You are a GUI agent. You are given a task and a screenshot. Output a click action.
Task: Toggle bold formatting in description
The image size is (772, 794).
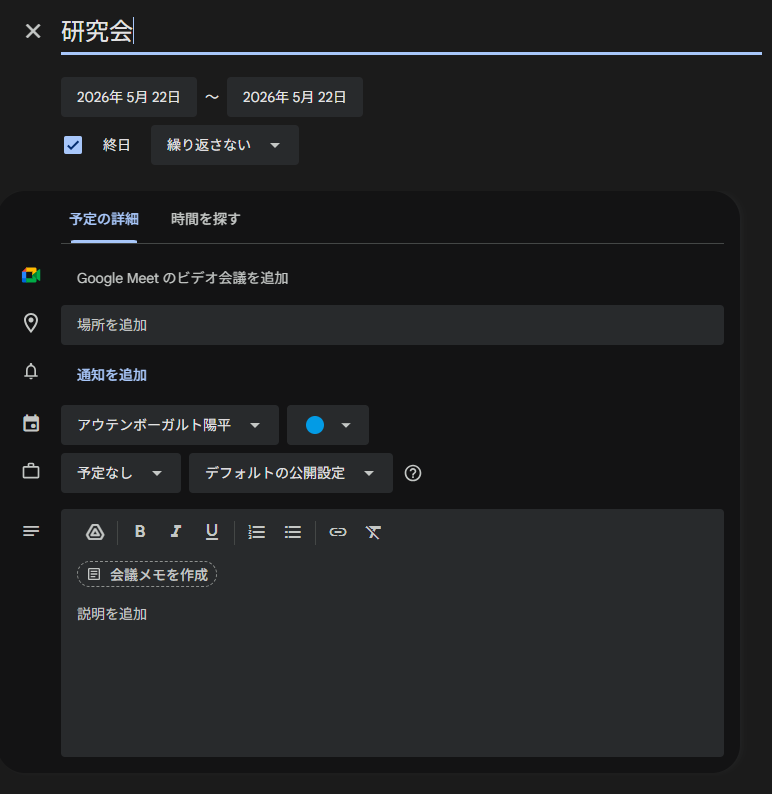coord(140,532)
